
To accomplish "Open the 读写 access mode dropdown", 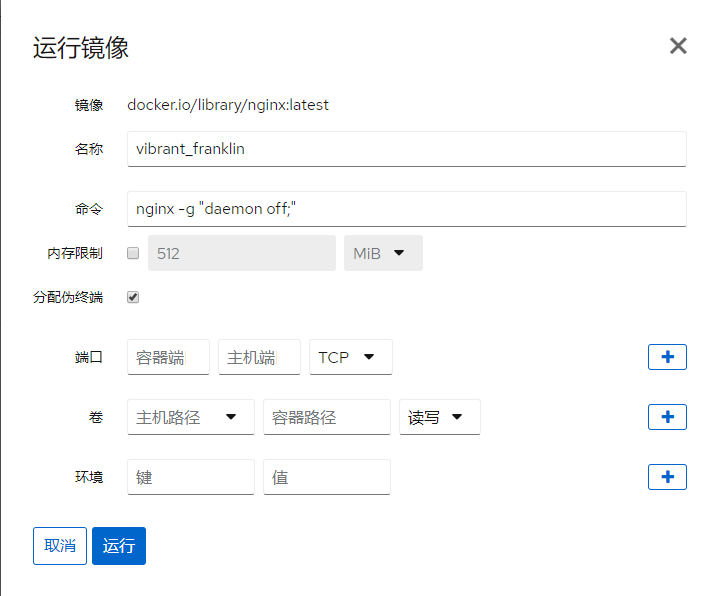I will point(439,417).
